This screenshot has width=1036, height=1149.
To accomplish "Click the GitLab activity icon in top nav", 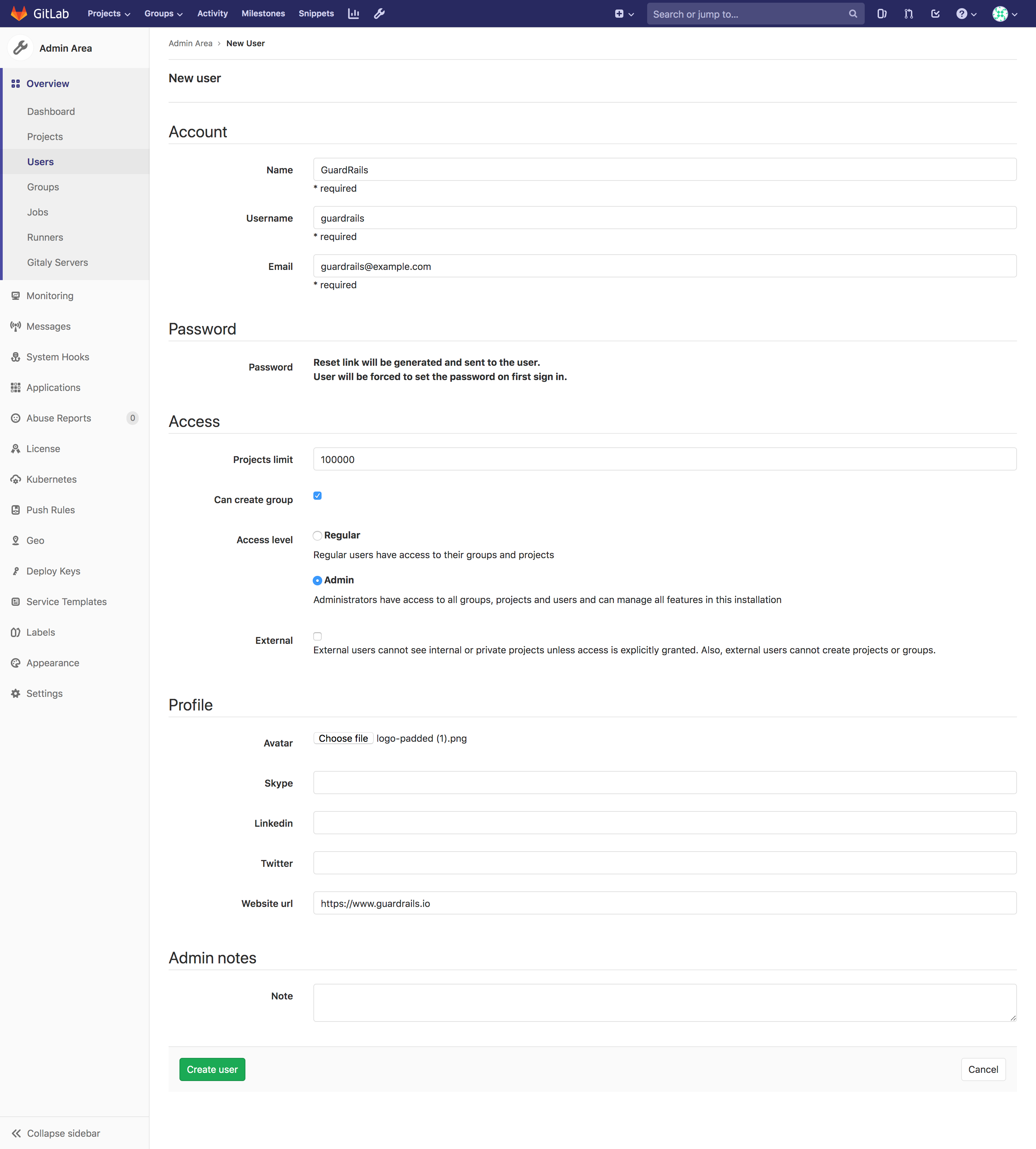I will (212, 13).
